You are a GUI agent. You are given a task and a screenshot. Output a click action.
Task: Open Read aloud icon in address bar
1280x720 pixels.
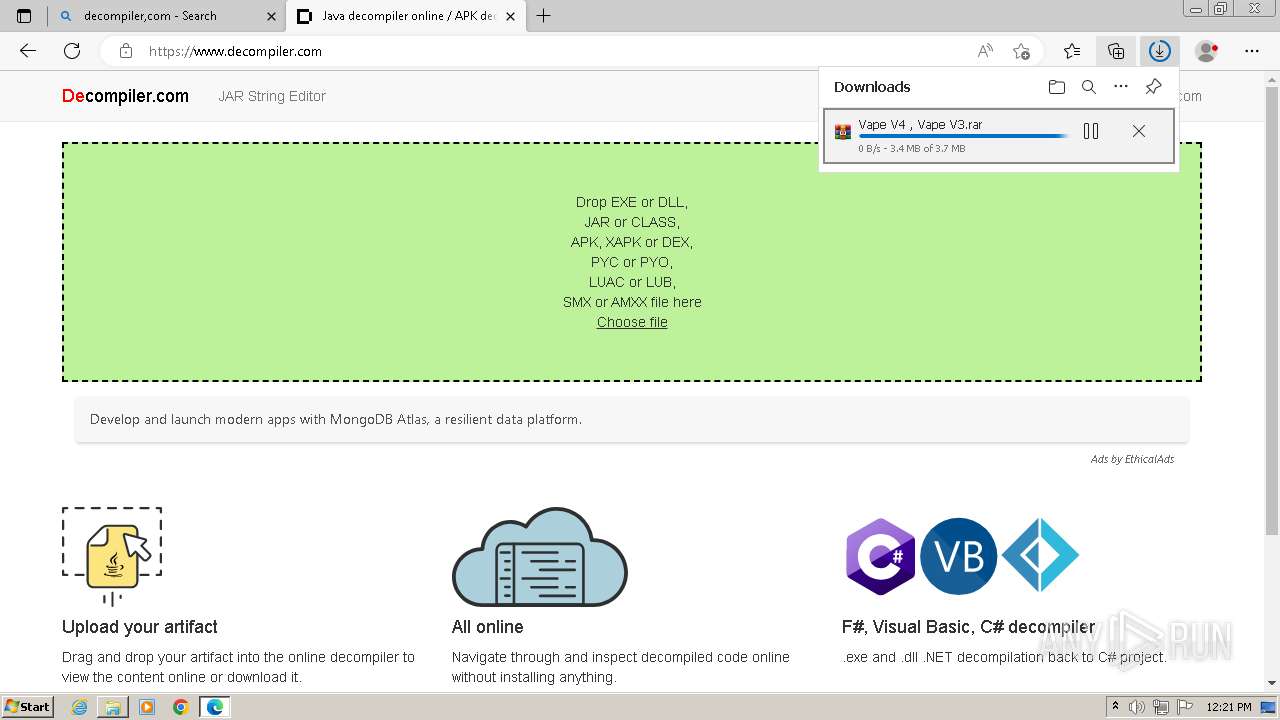click(x=985, y=51)
